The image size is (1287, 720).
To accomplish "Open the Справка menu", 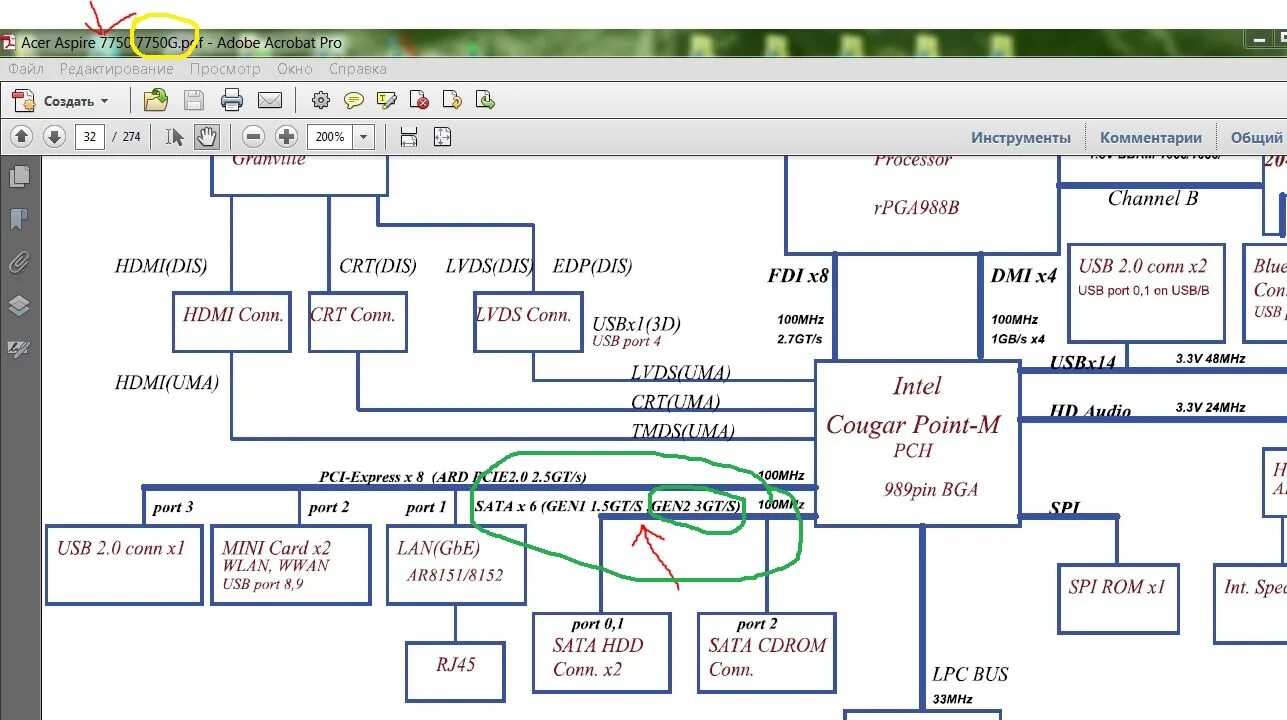I will (x=357, y=69).
